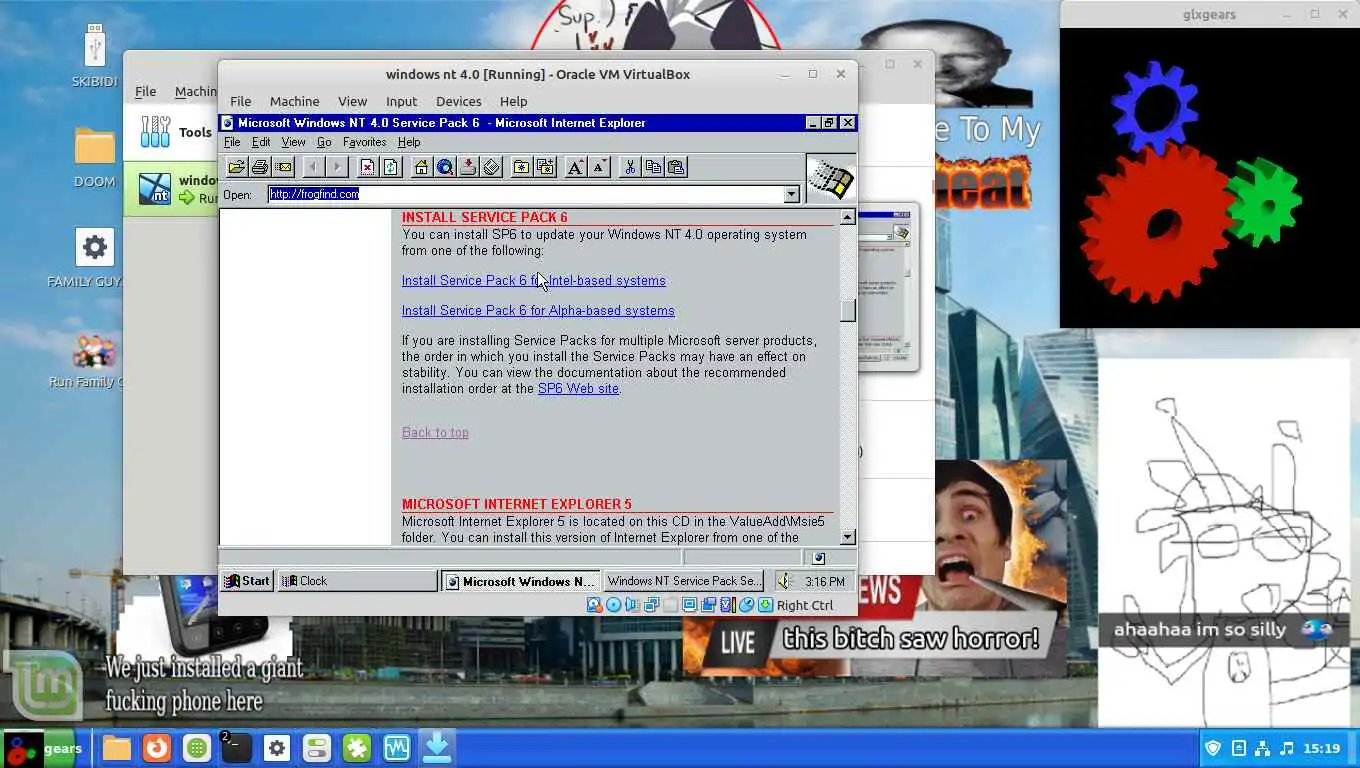Open the VirtualBox VM Machine menu
The width and height of the screenshot is (1360, 768).
294,101
